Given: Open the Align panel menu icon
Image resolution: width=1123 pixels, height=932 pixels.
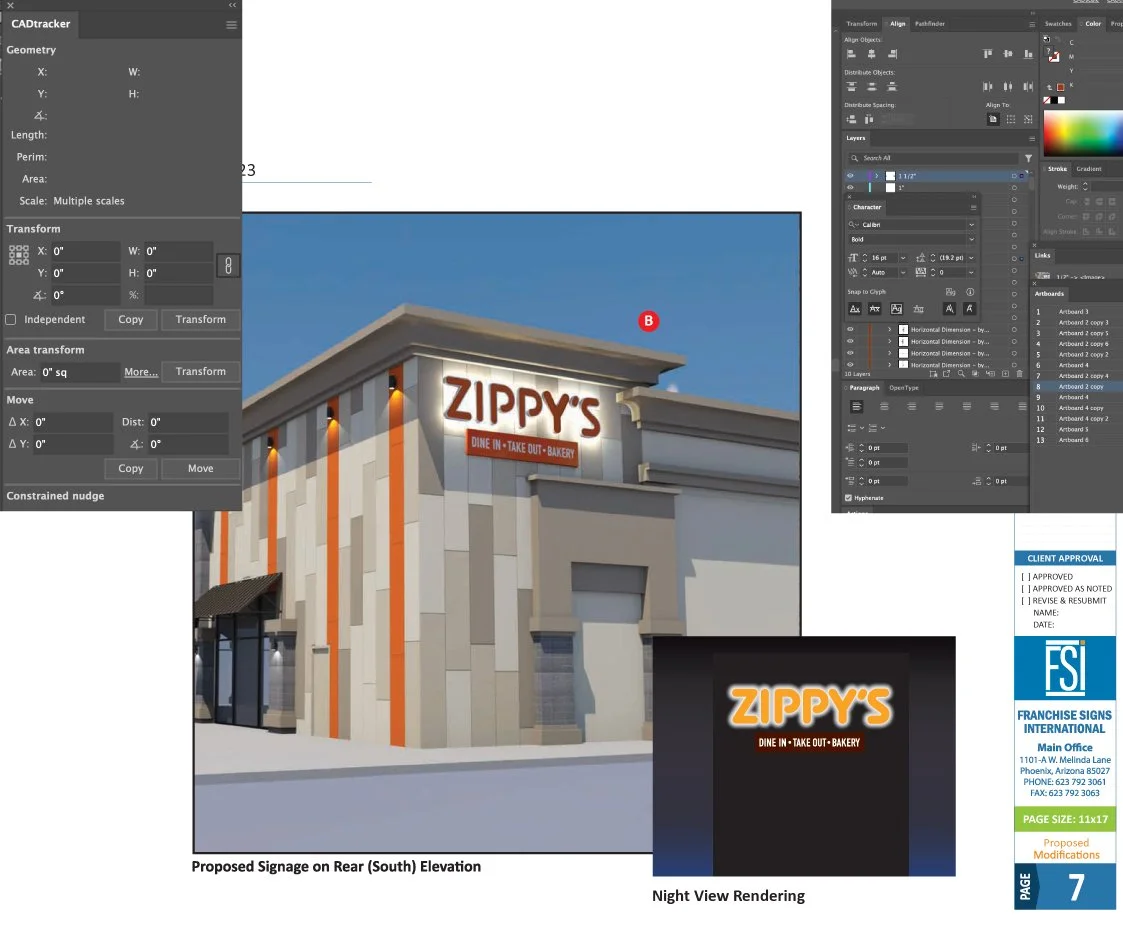Looking at the screenshot, I should (1032, 24).
